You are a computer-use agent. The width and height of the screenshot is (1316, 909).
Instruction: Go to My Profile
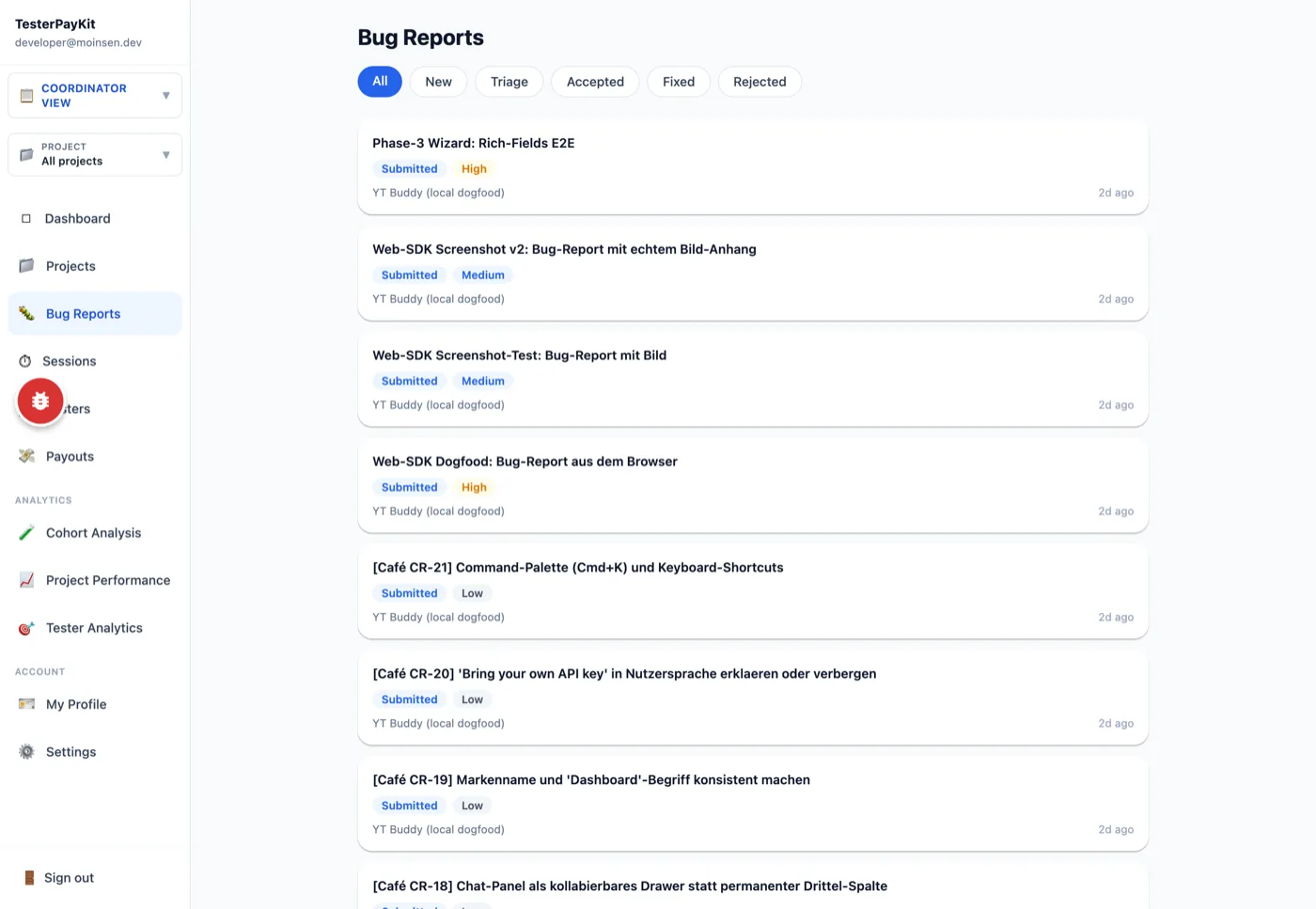[x=95, y=704]
